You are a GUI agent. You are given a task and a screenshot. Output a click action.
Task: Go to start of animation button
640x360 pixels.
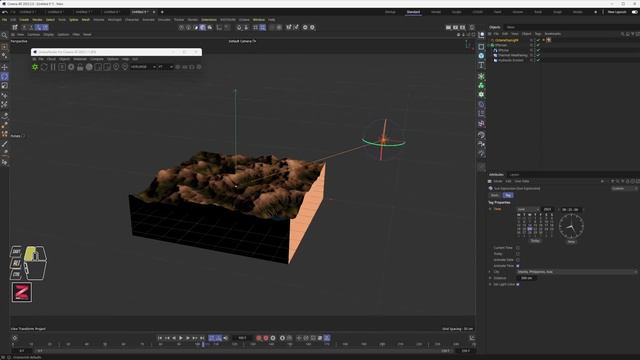point(160,338)
